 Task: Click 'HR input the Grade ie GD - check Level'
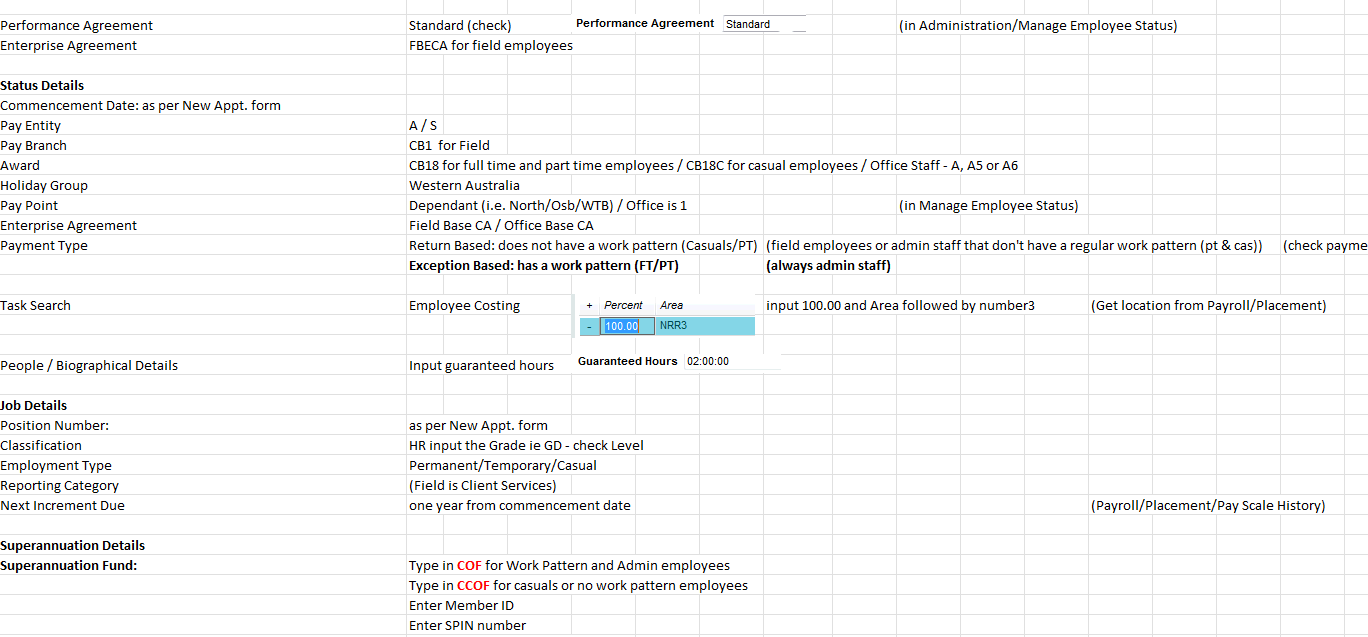click(x=526, y=445)
